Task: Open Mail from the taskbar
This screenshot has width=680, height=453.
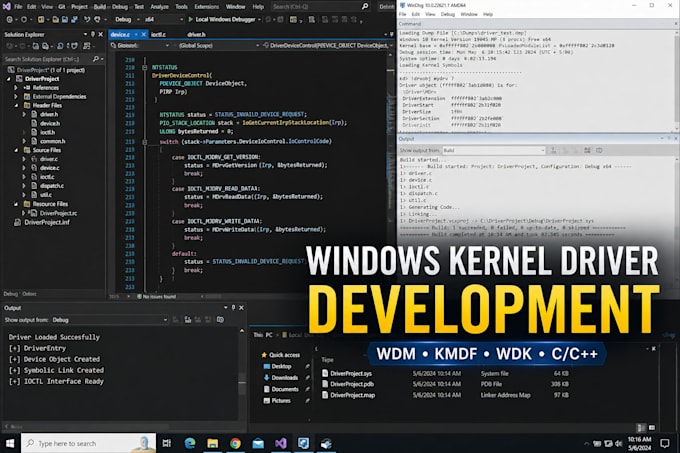Action: 258,443
